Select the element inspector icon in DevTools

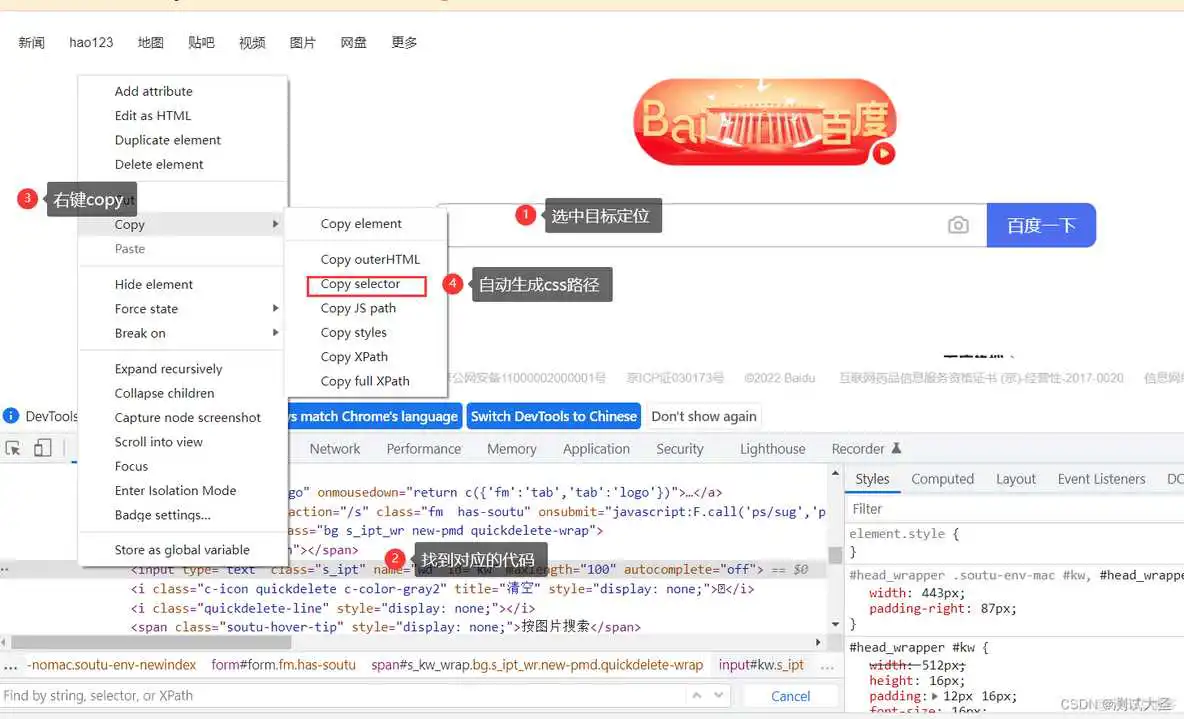pos(14,448)
